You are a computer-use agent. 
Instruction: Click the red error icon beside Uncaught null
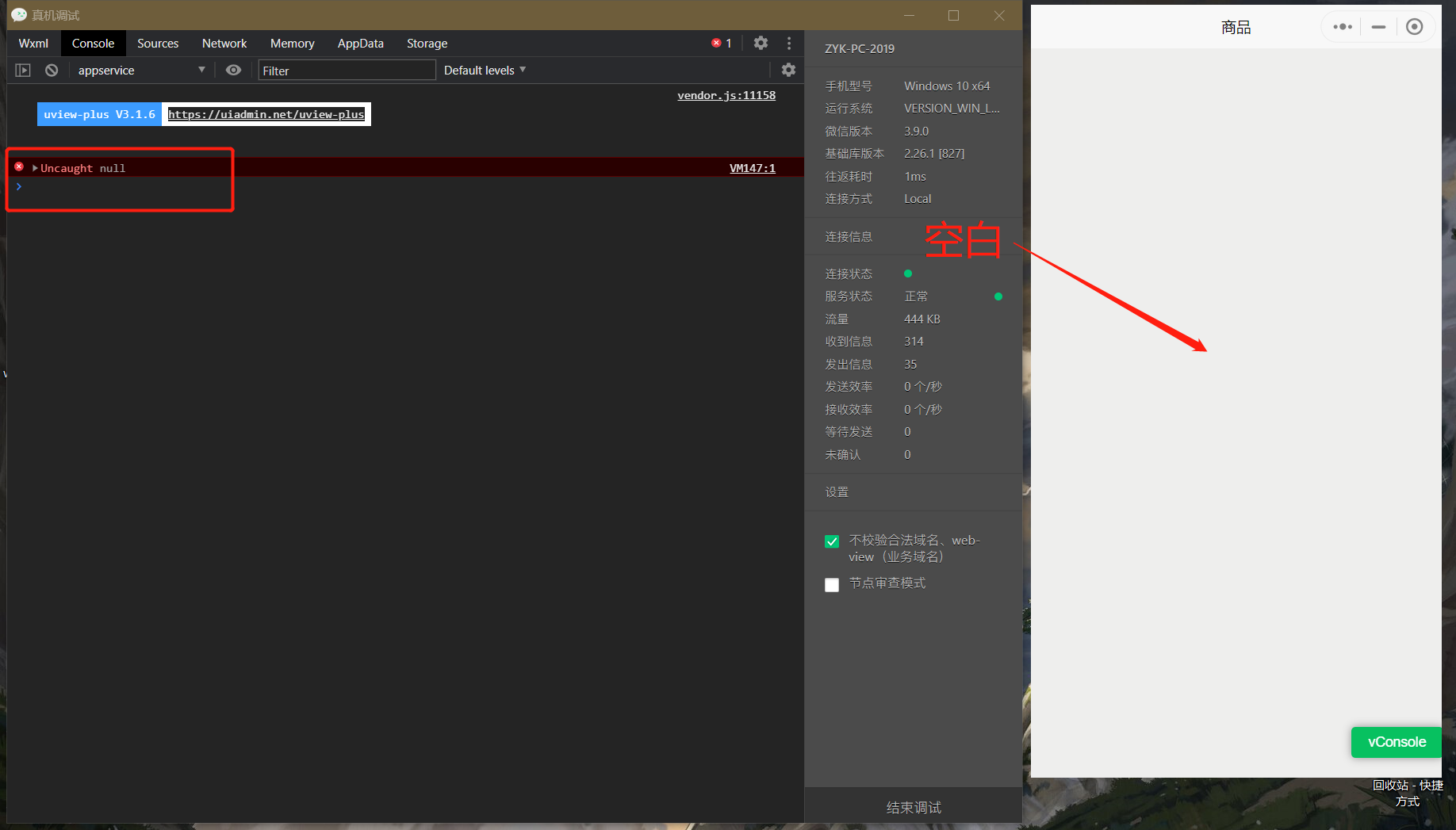point(19,166)
